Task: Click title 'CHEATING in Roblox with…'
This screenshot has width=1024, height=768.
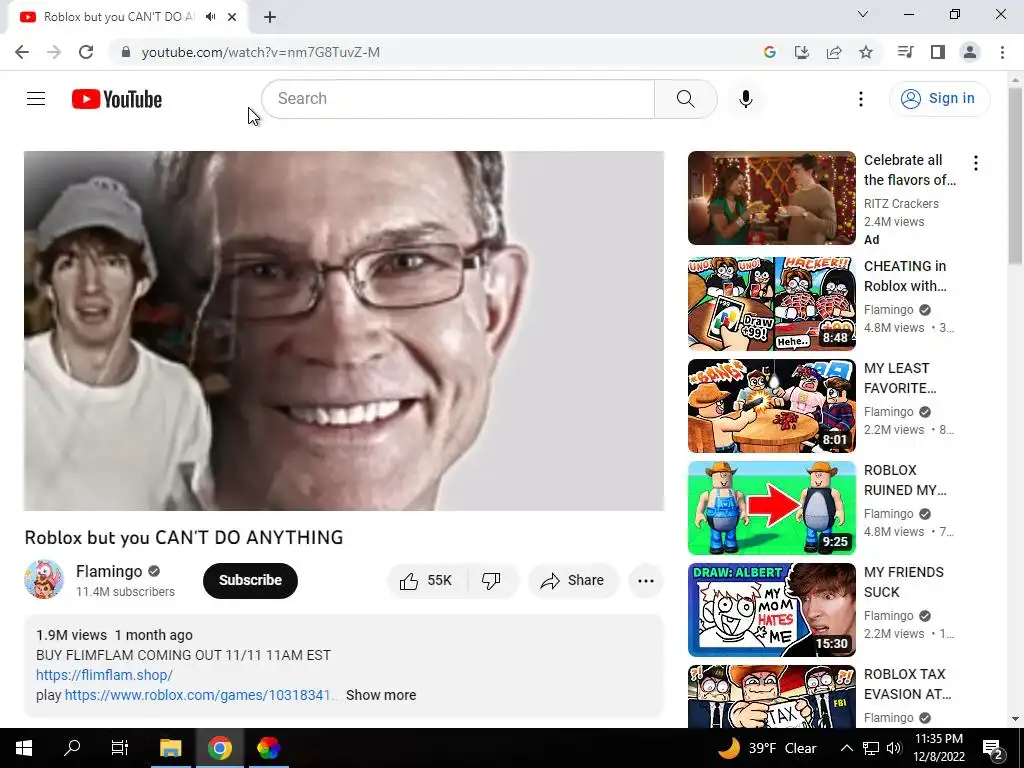Action: pos(905,276)
